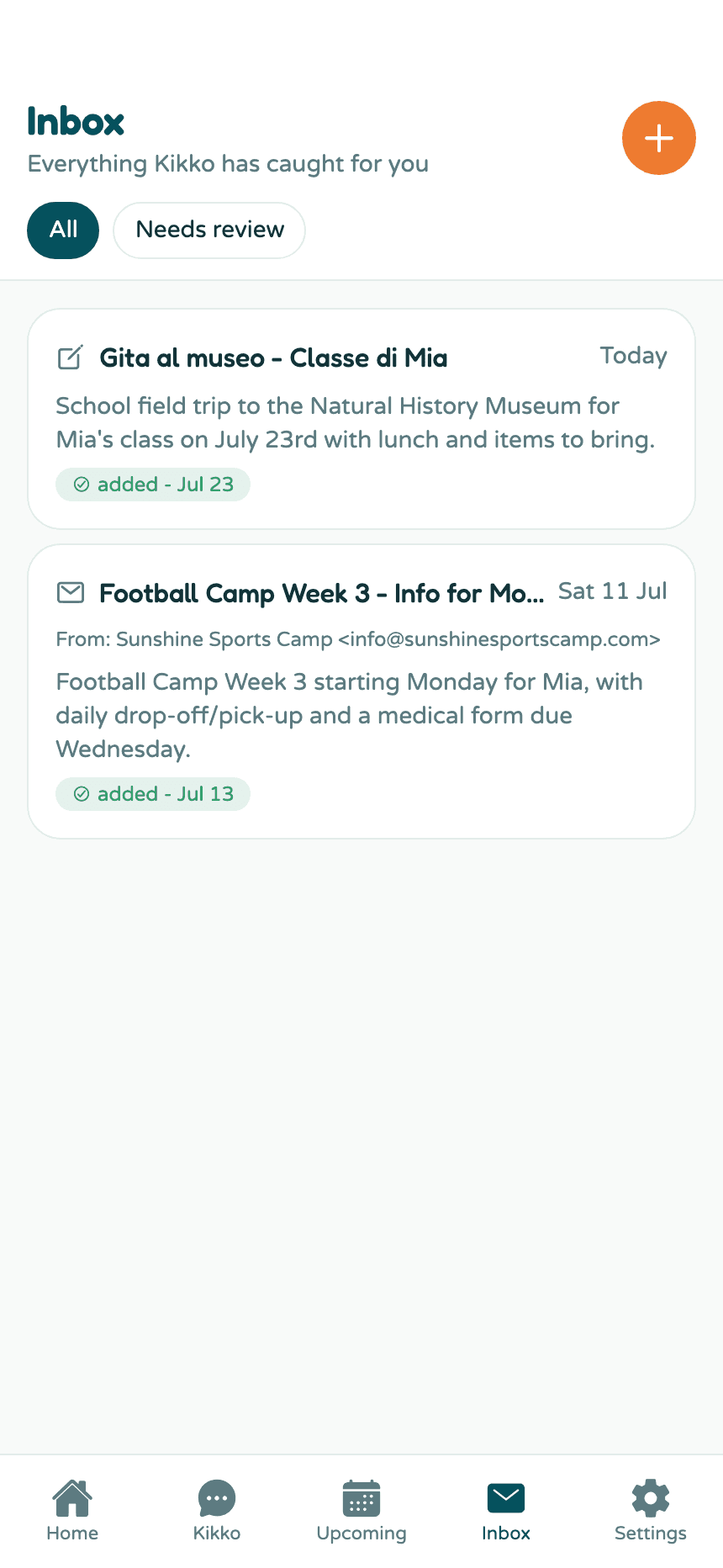Click the checkmark icon in added Jul 13 badge
Screen dimensions: 723x1568
82,794
